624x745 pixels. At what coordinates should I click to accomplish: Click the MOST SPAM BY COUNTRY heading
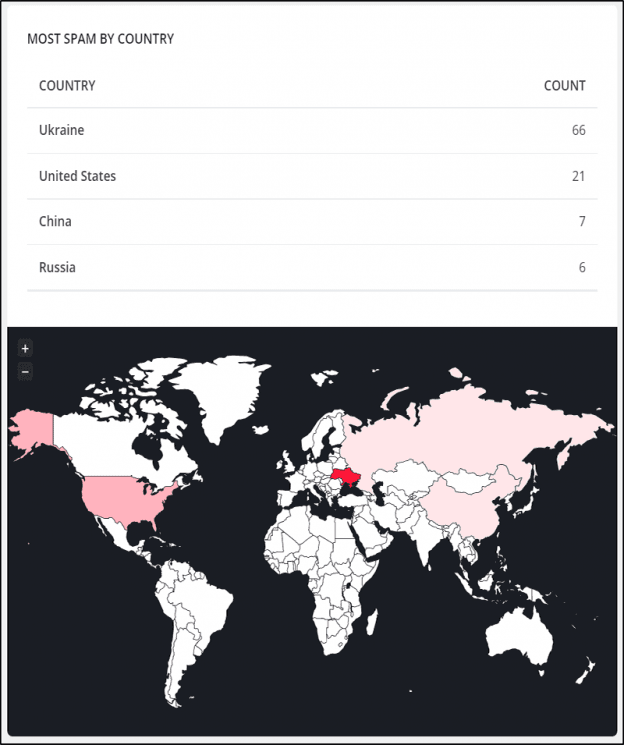click(x=101, y=39)
